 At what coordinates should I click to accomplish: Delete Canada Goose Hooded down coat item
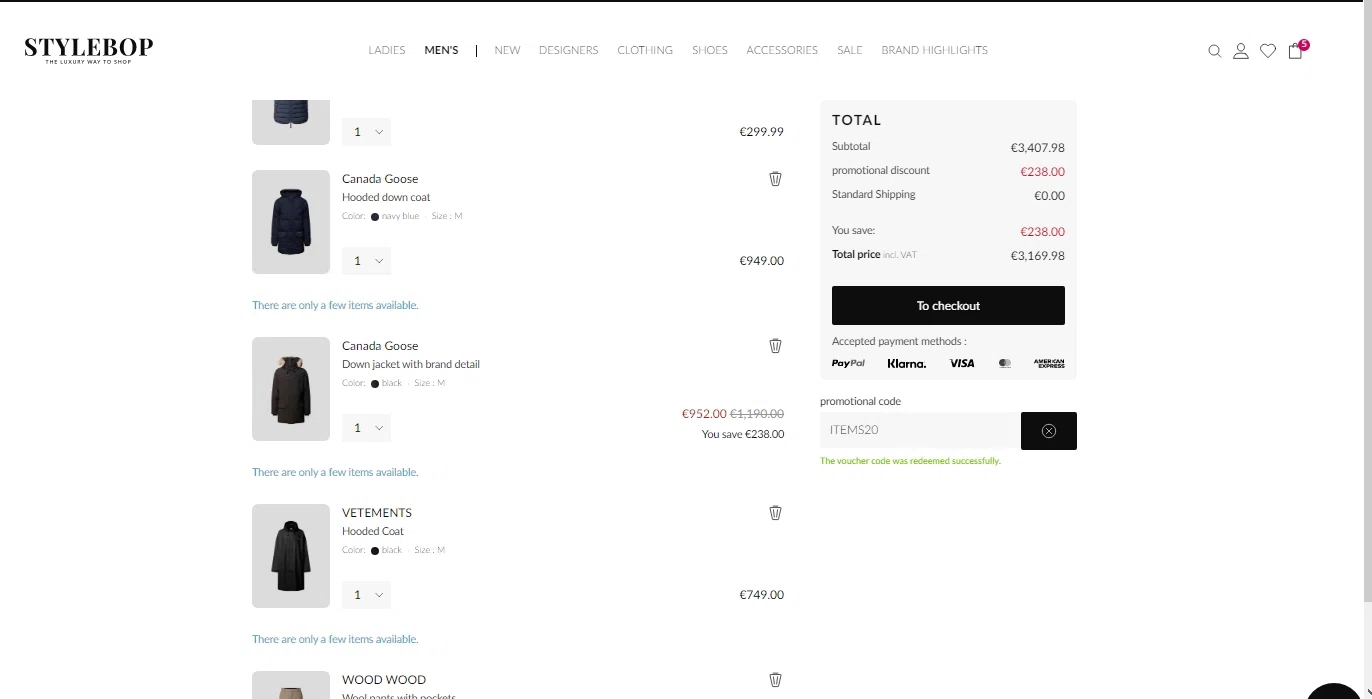775,179
